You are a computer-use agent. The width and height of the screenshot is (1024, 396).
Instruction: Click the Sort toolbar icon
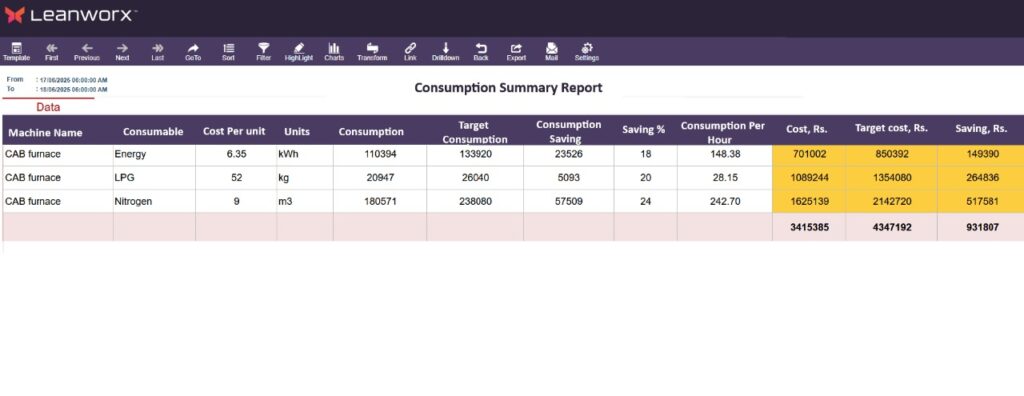[228, 52]
